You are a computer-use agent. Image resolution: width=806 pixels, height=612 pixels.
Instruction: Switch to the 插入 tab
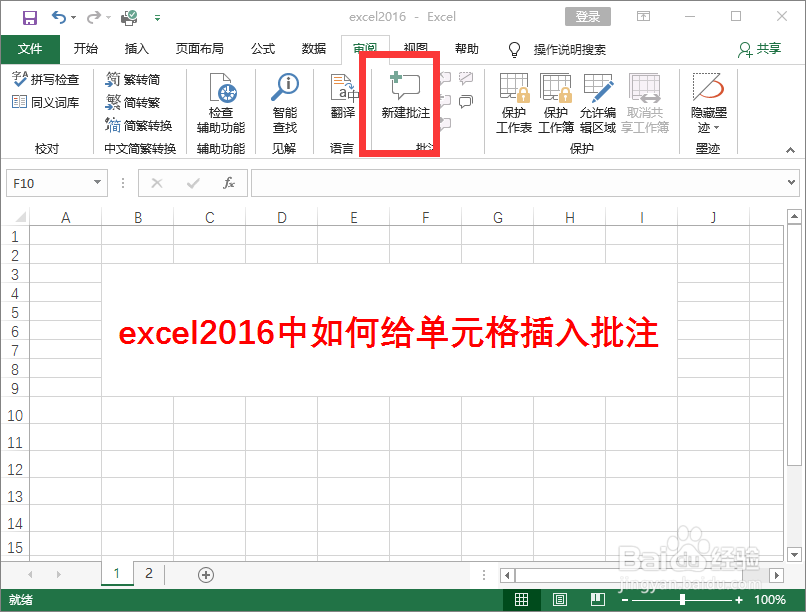click(x=136, y=49)
